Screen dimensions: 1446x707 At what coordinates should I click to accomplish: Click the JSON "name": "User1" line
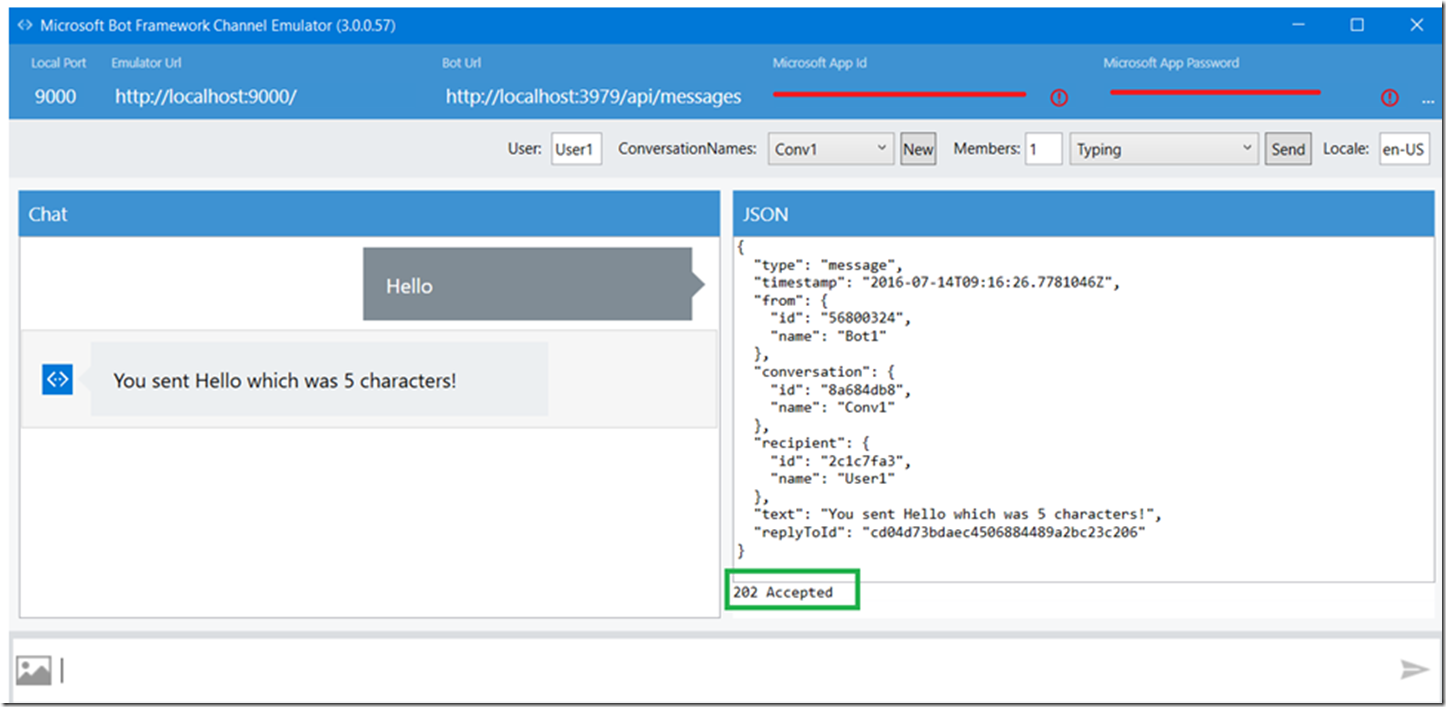(x=832, y=479)
